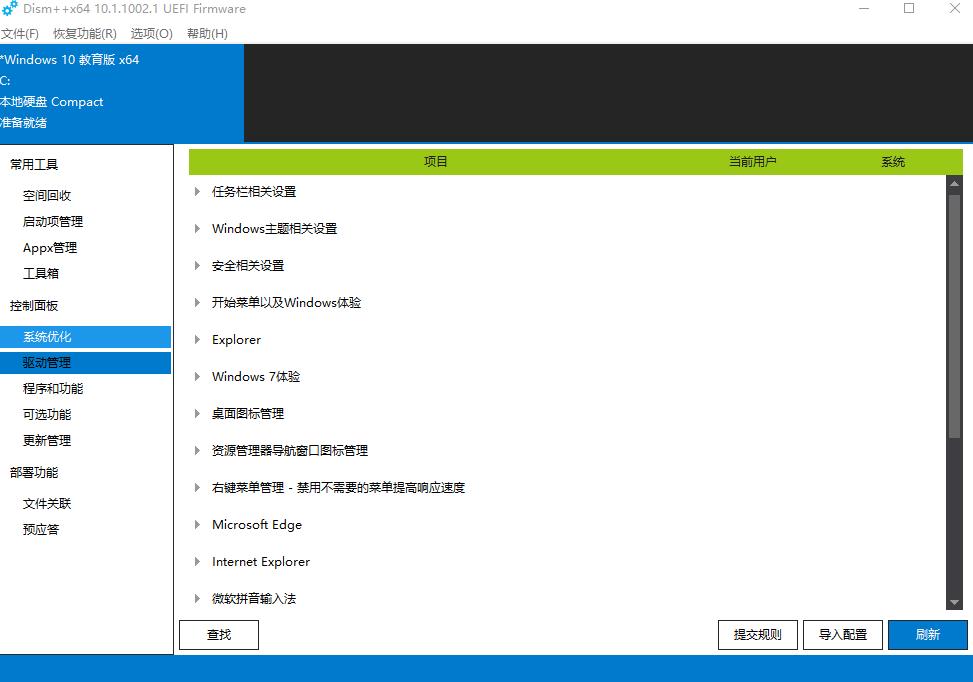Screen dimensions: 973x682
Task: Click the scrollbar up arrow icon
Action: (x=955, y=182)
